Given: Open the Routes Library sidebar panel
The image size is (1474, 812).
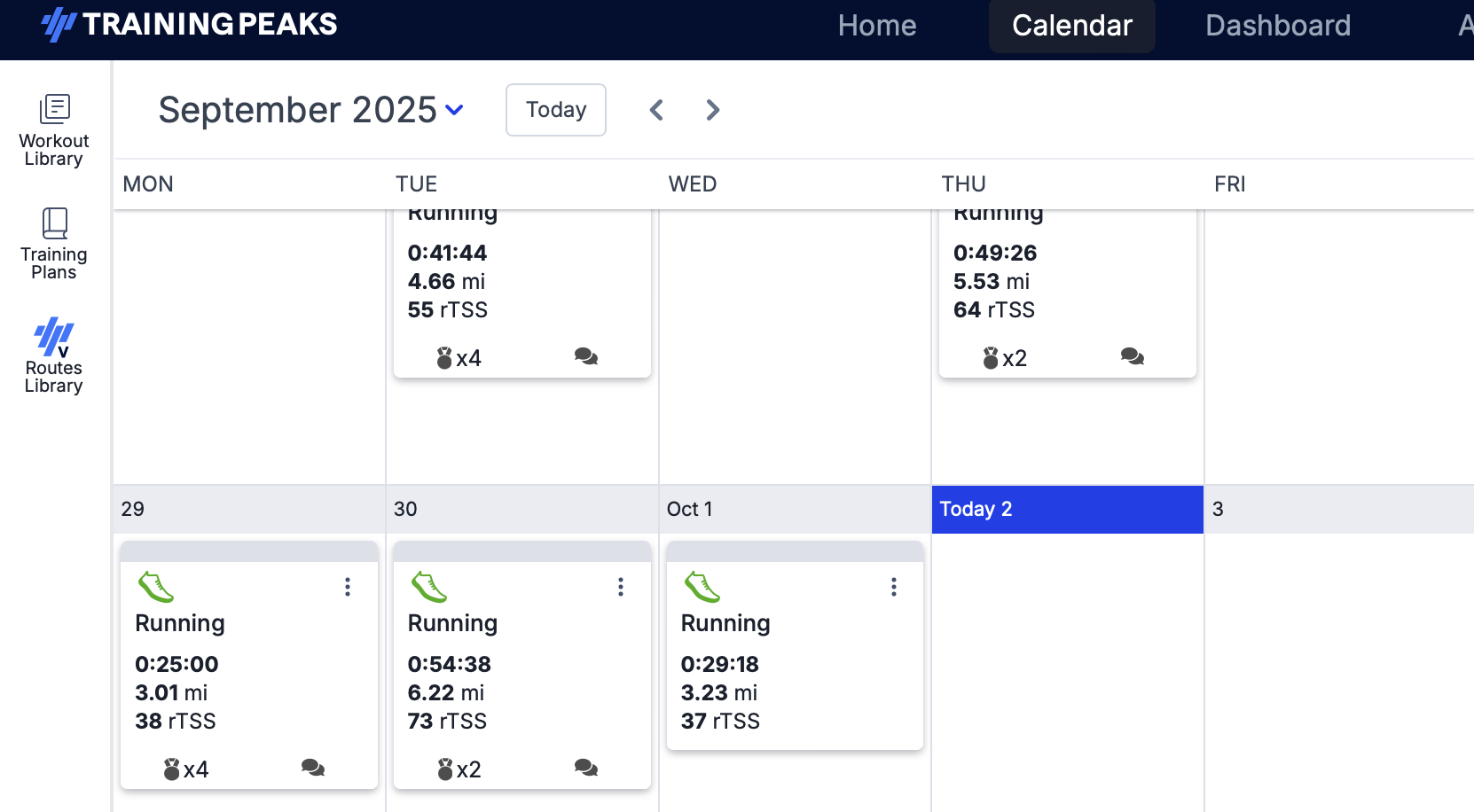Looking at the screenshot, I should (54, 355).
